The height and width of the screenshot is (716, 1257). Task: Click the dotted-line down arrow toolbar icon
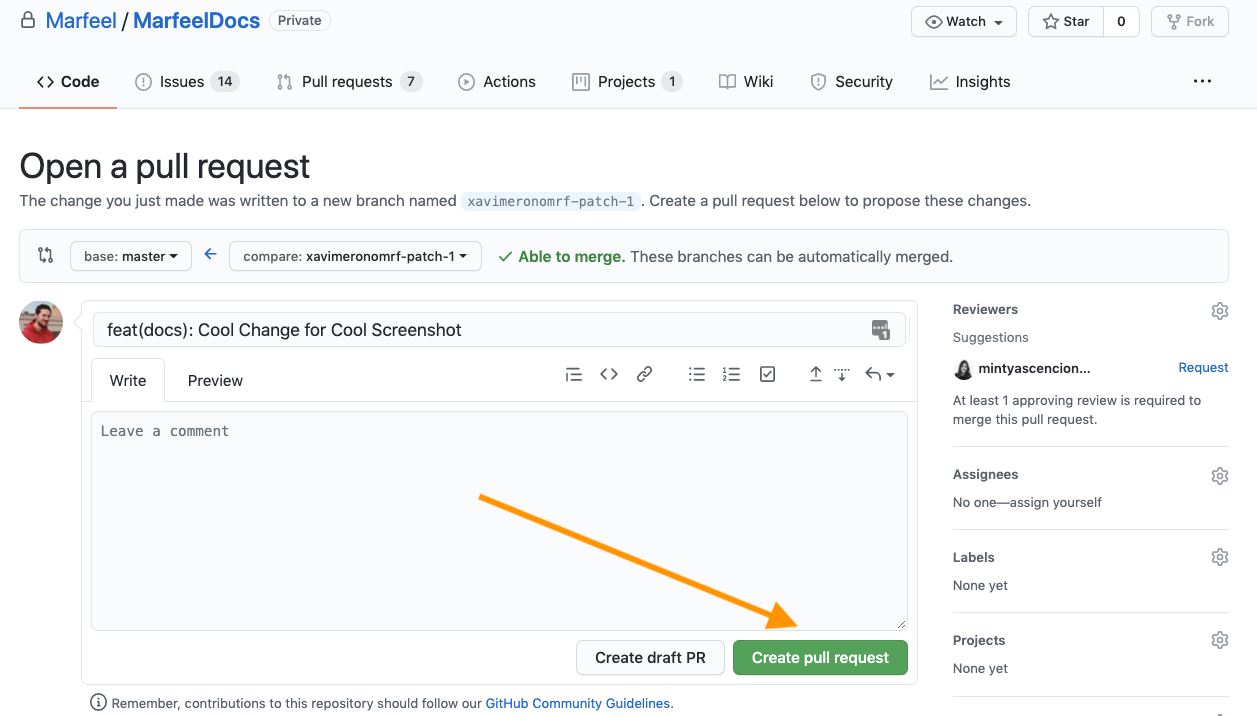842,374
